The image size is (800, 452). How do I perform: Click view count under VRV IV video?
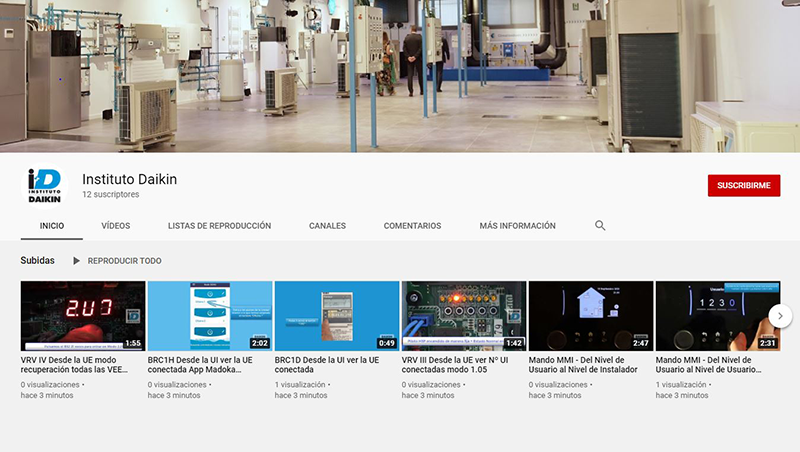pyautogui.click(x=50, y=385)
